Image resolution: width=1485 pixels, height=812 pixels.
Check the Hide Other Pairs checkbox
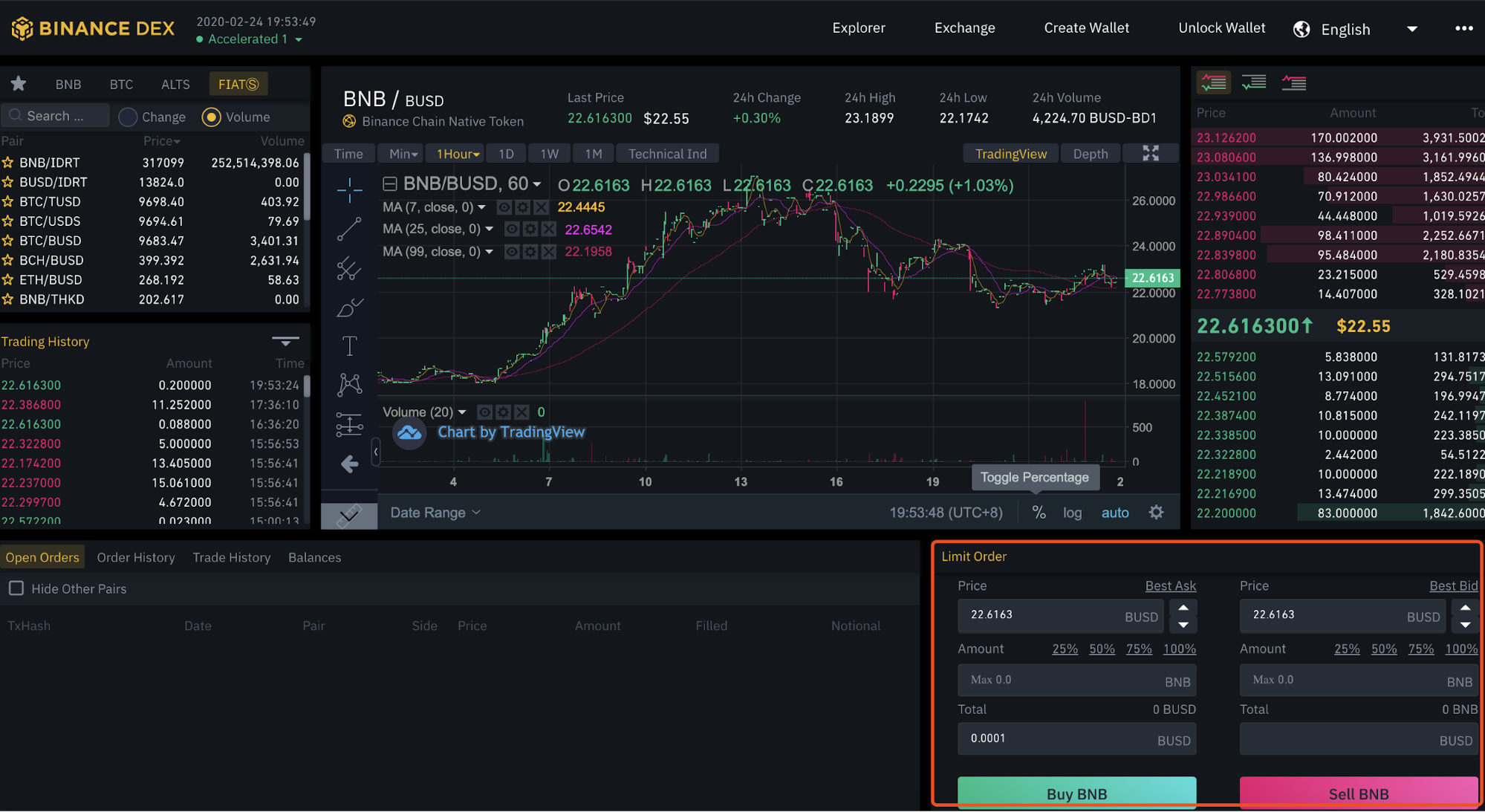(16, 588)
